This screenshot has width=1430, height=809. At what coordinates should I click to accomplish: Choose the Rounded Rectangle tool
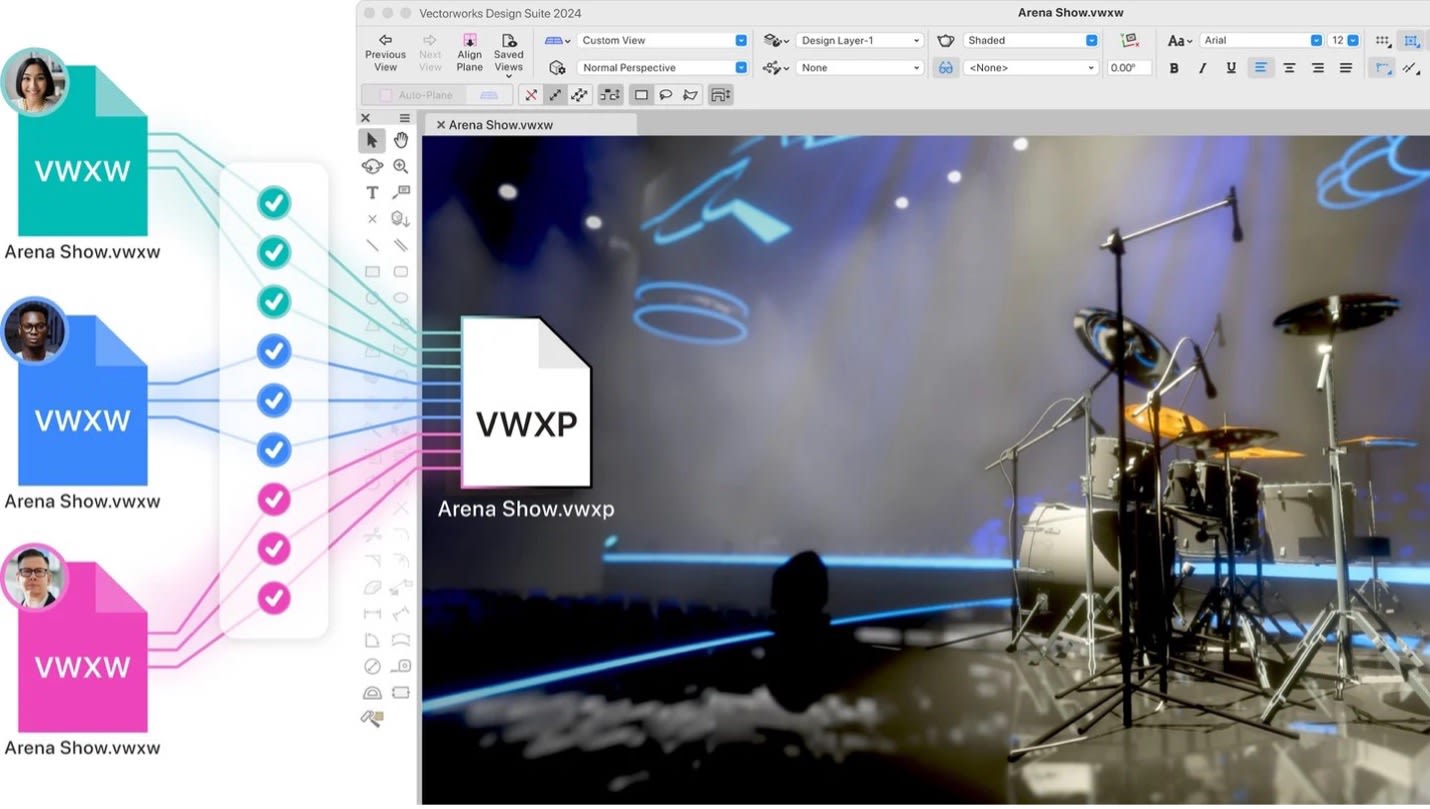[x=400, y=271]
